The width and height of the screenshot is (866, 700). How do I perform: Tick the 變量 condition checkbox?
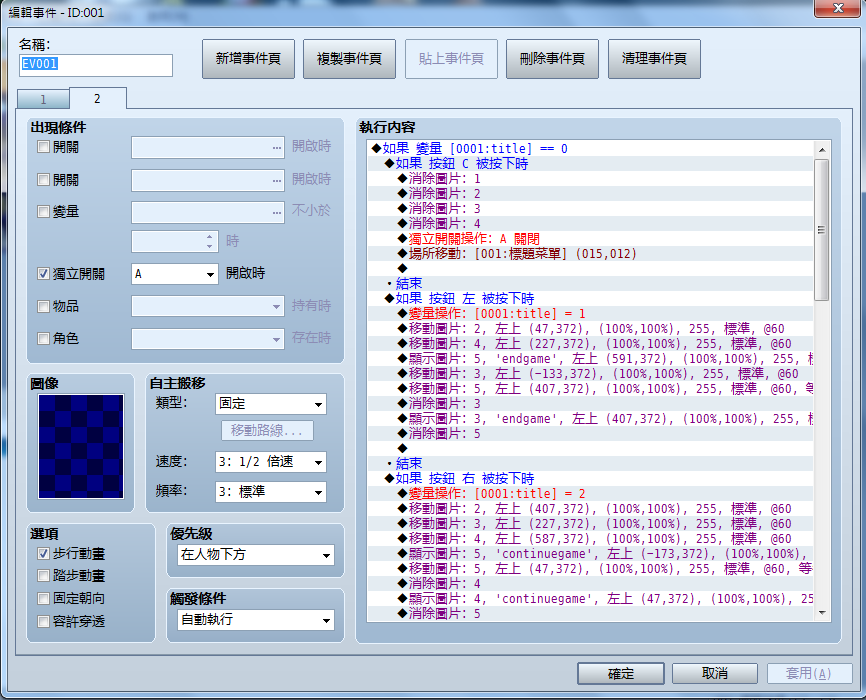click(43, 212)
